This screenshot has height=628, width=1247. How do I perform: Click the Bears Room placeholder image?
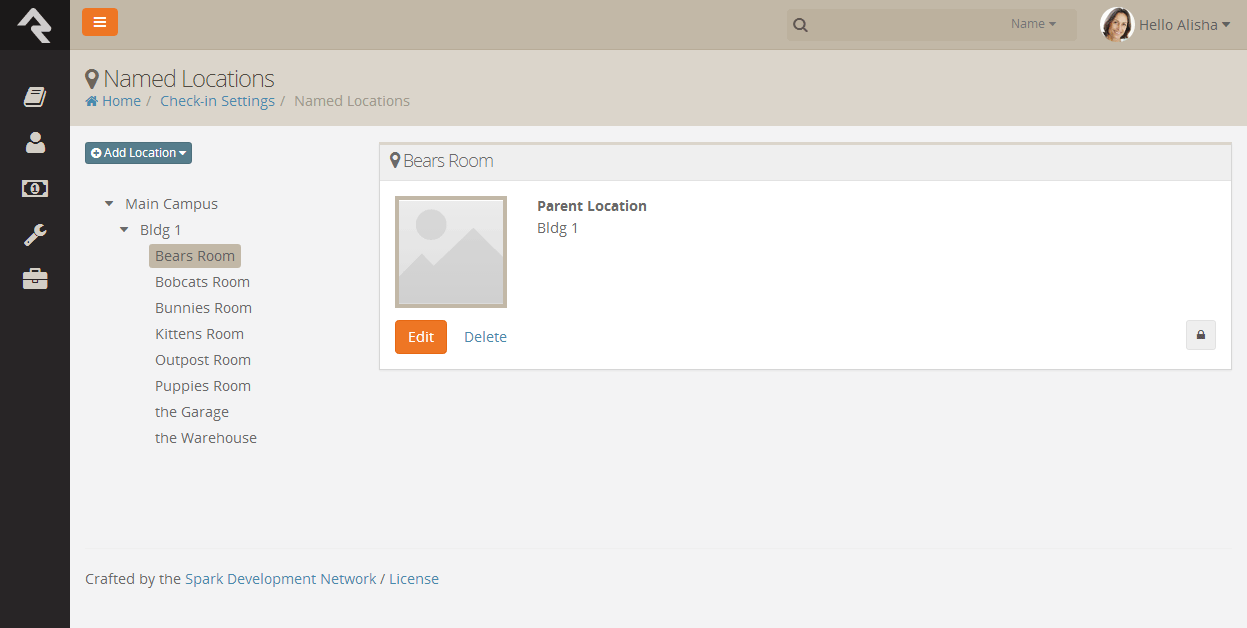451,252
